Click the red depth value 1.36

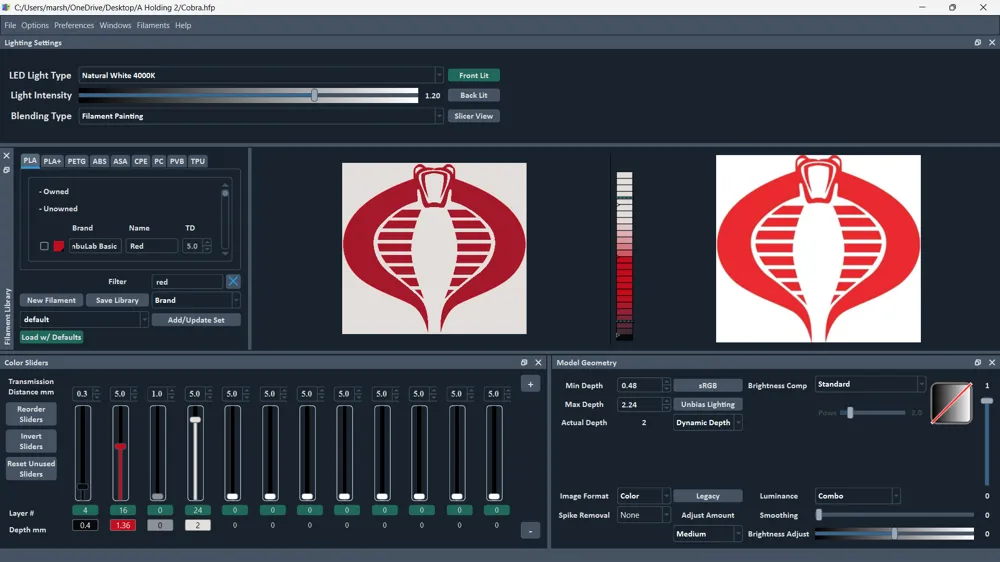tap(122, 525)
